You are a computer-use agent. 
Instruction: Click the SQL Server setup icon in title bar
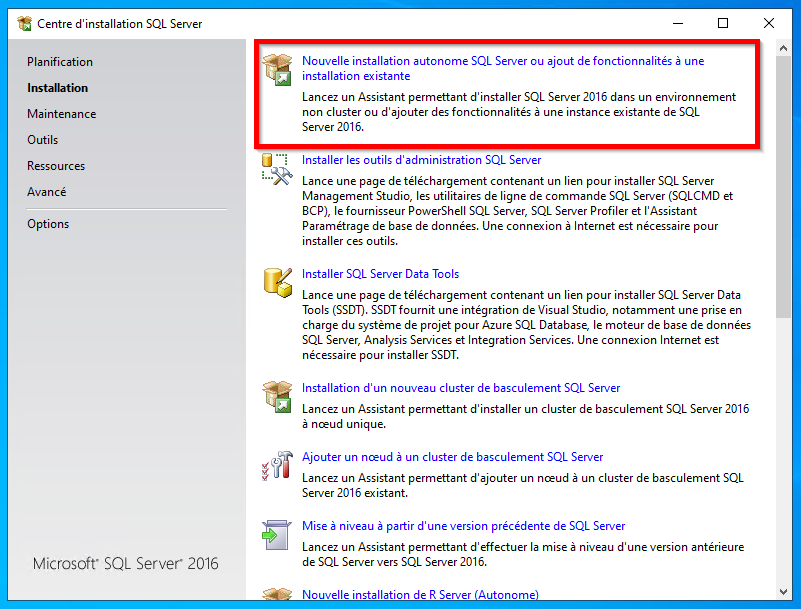(x=24, y=24)
